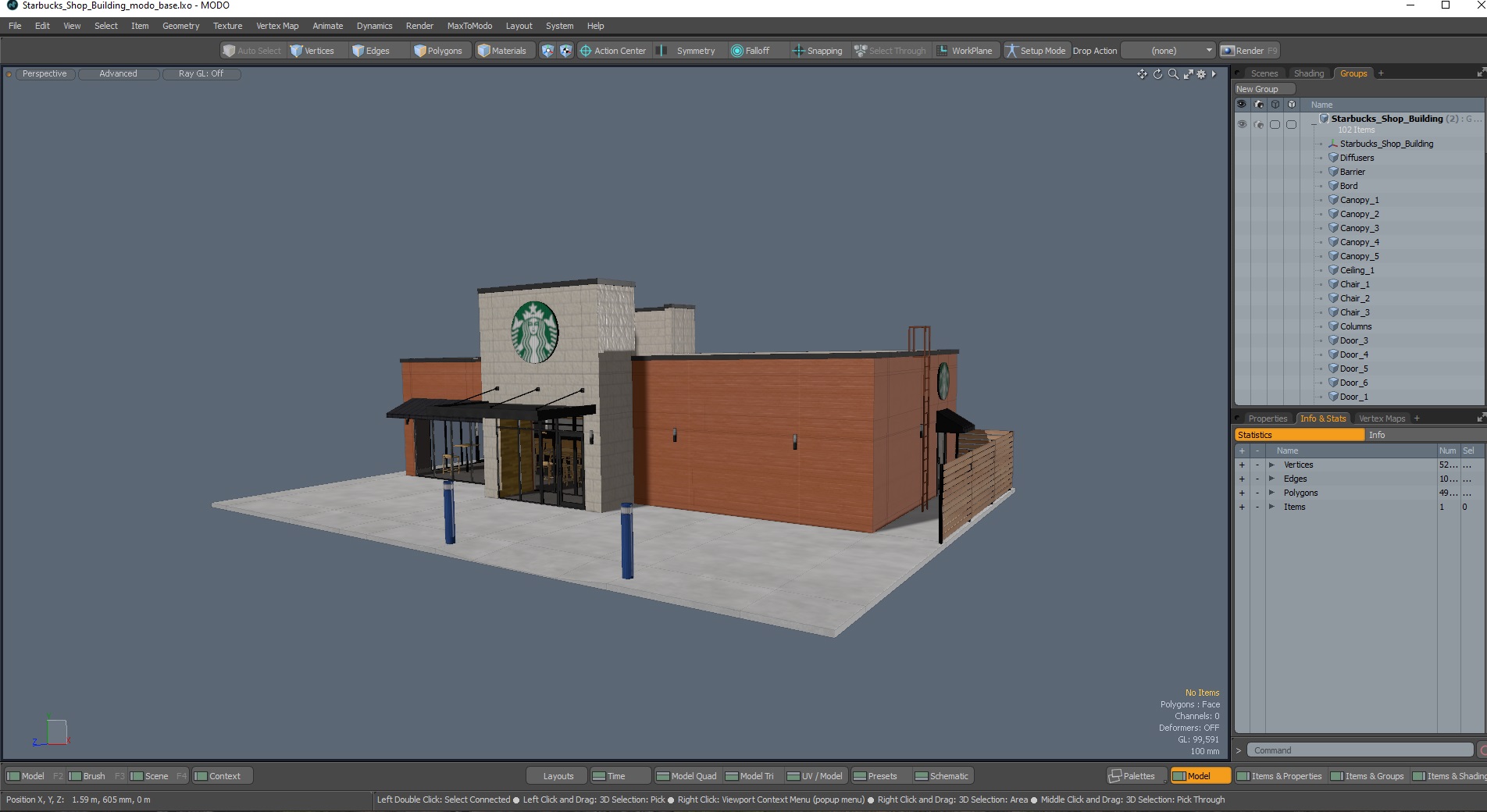This screenshot has width=1487, height=812.
Task: Switch to the Model Quad layout
Action: pyautogui.click(x=686, y=776)
